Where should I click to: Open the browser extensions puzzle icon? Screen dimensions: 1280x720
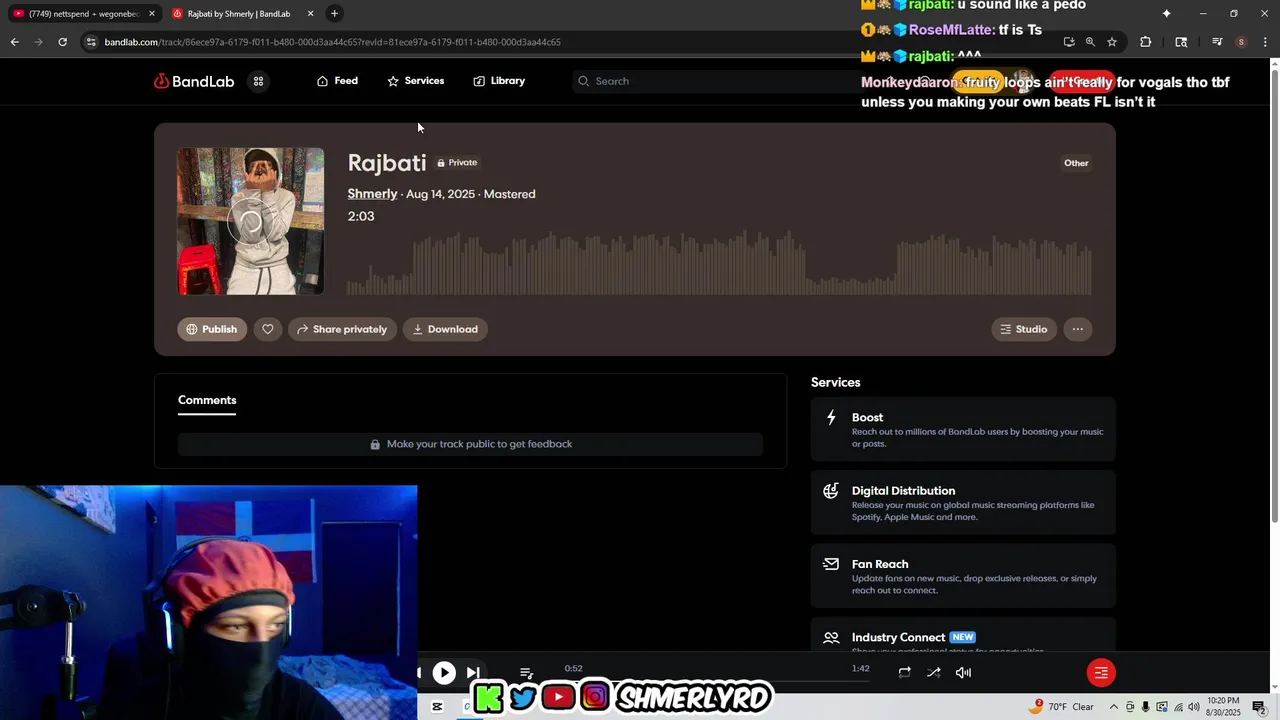[1146, 42]
